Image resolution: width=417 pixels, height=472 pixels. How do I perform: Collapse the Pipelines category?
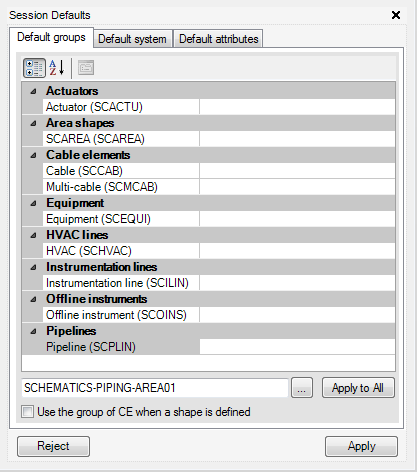[x=33, y=331]
